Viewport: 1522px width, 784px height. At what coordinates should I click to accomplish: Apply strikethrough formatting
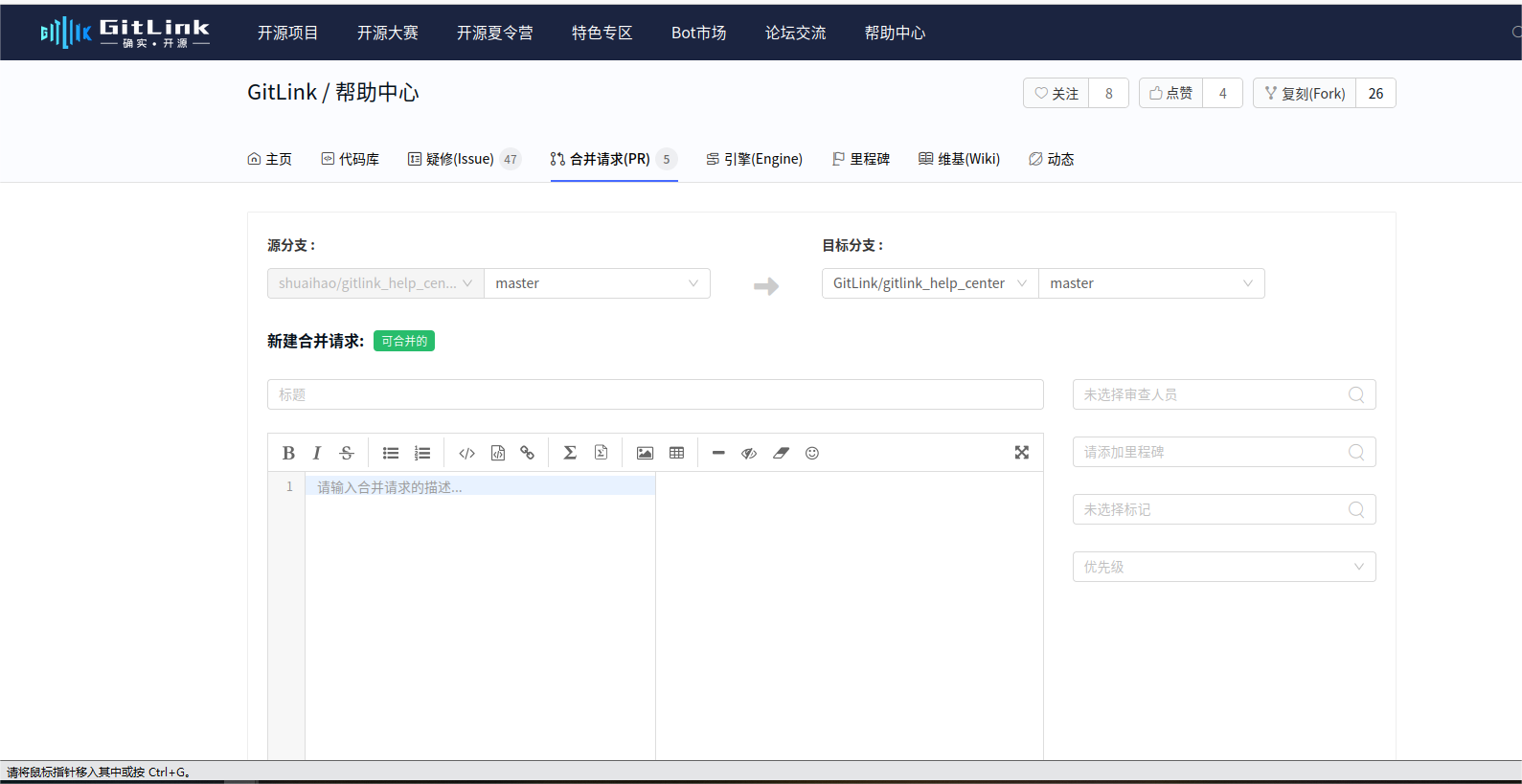click(x=347, y=453)
